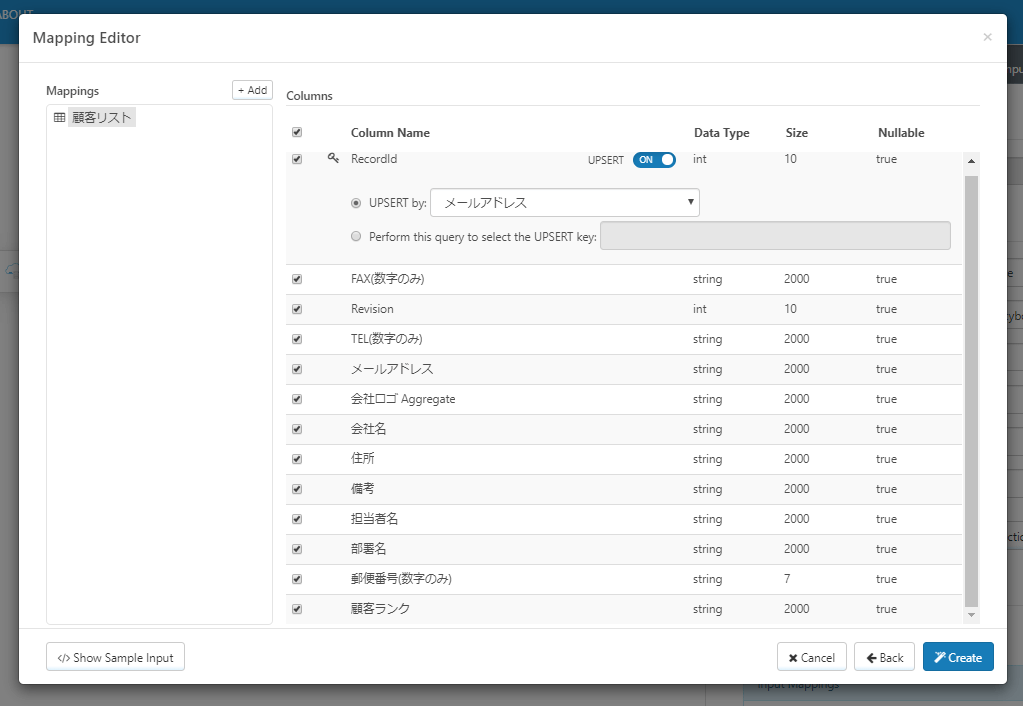1024x706 pixels.
Task: Click the Column Name header
Action: point(391,133)
